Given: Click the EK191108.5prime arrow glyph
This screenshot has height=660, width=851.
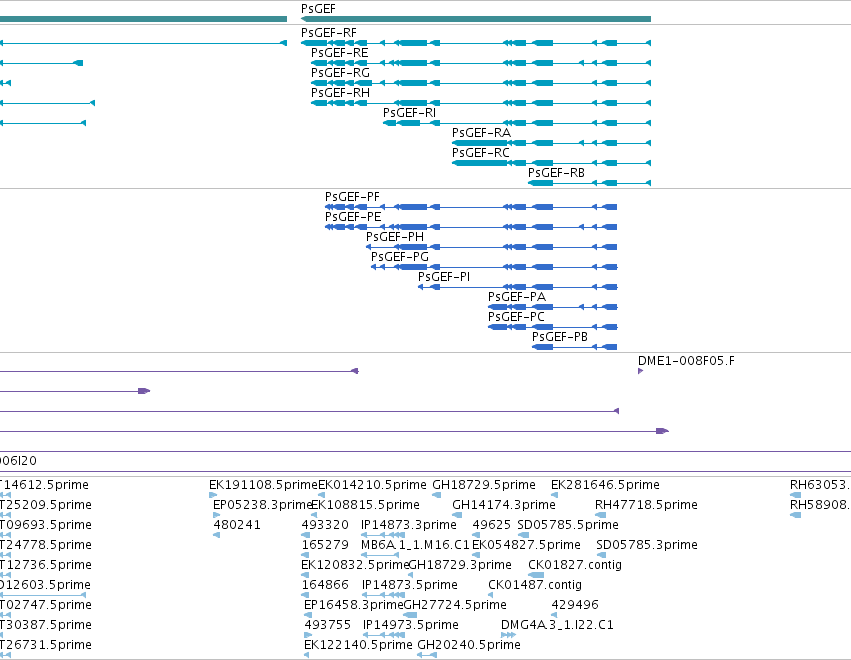Looking at the screenshot, I should pos(213,495).
